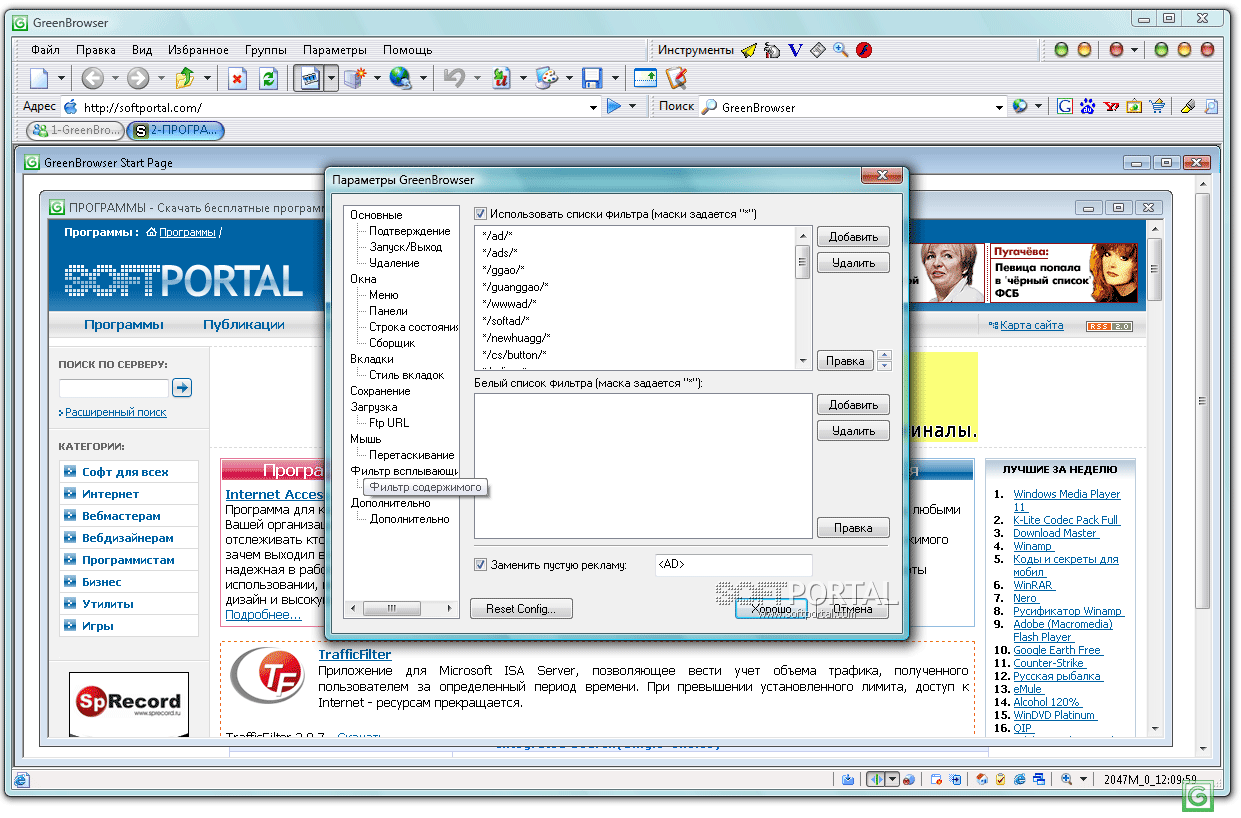Click the pencil edit icon on main toolbar
The image size is (1241, 818).
(x=676, y=78)
